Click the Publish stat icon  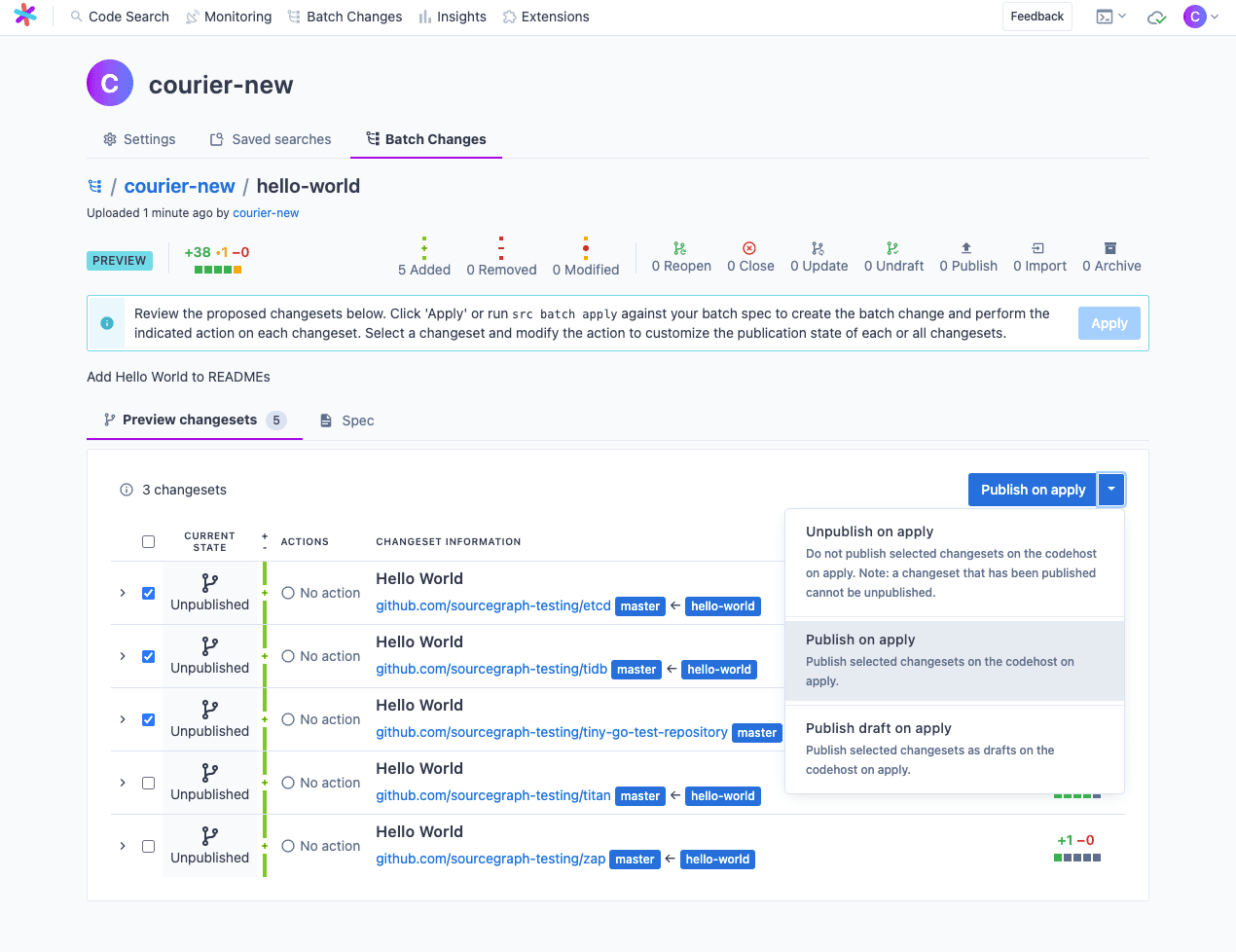(x=966, y=248)
